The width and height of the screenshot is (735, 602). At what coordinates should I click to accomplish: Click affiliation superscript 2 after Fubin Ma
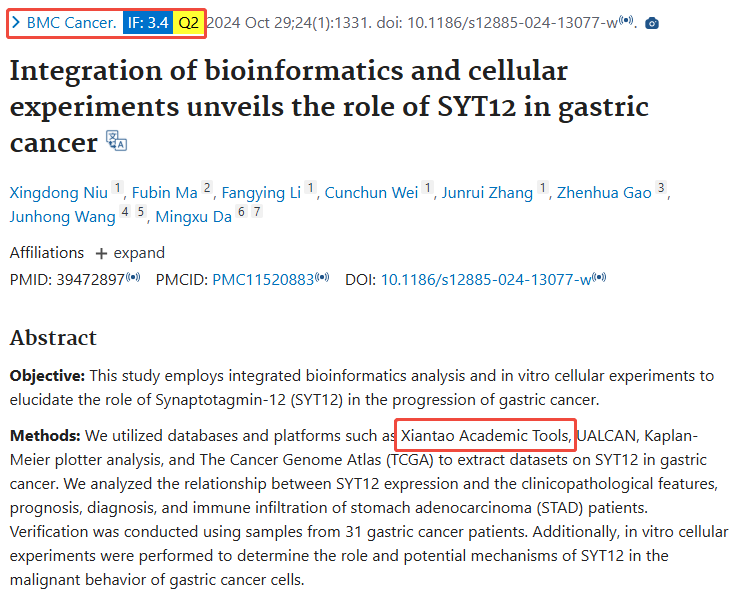[x=207, y=188]
